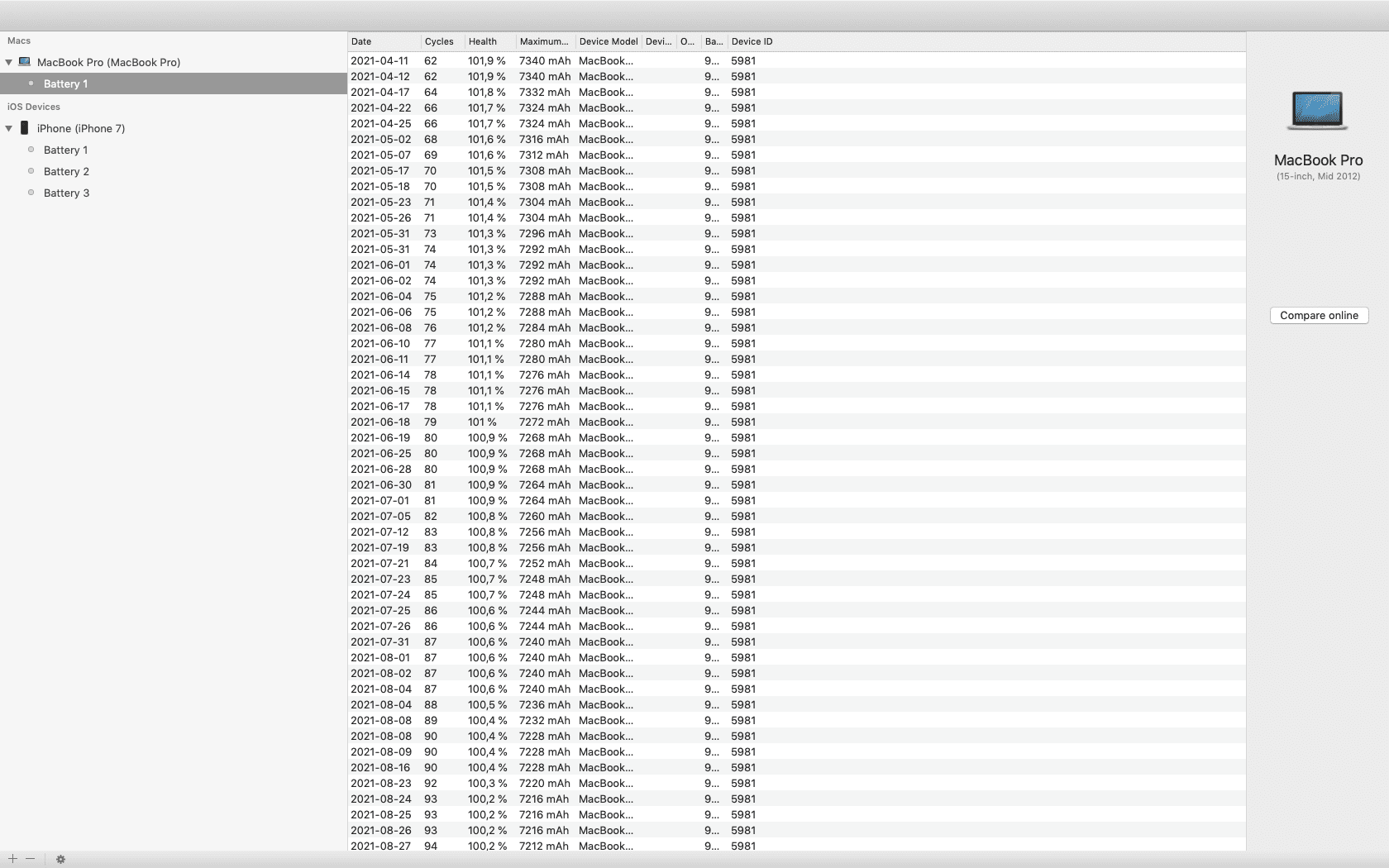This screenshot has width=1389, height=868.
Task: Click the 7260 mAh capacity cell
Action: pos(544,516)
